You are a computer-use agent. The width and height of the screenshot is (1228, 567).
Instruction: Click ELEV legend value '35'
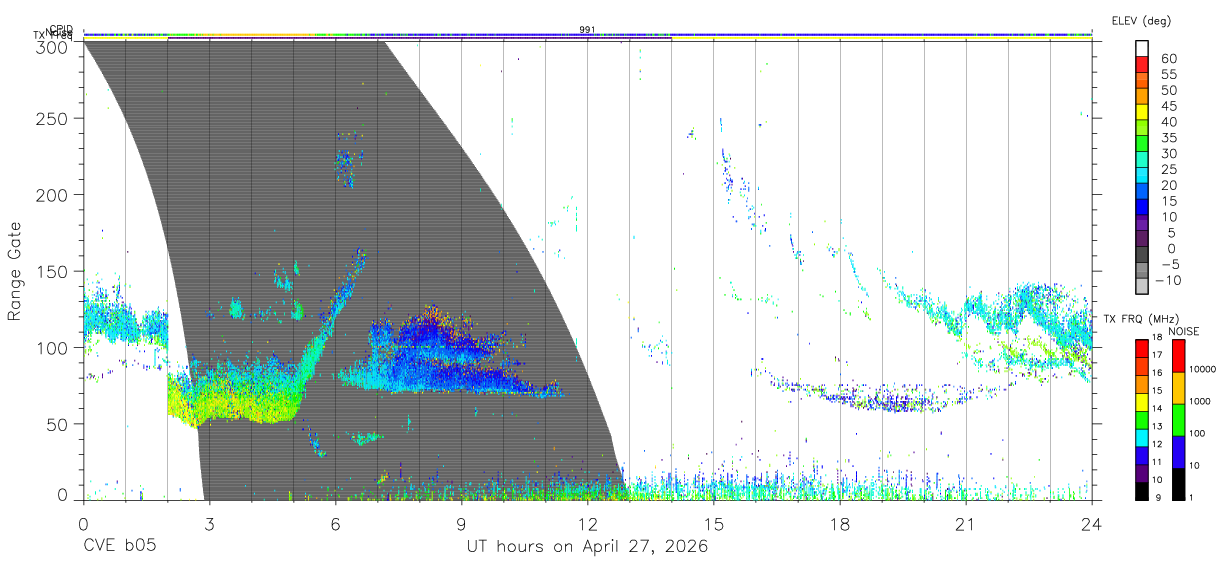point(1169,138)
